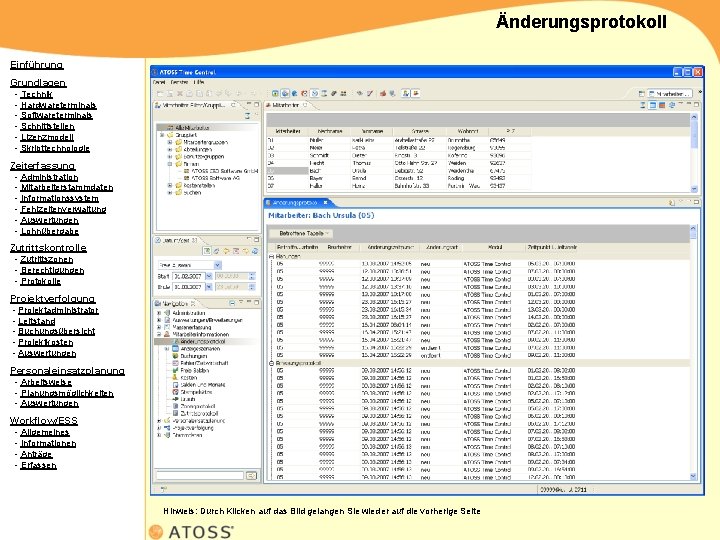Select the Bayer Bernd row in employee table
720x540 pixels.
pyautogui.click(x=399, y=178)
